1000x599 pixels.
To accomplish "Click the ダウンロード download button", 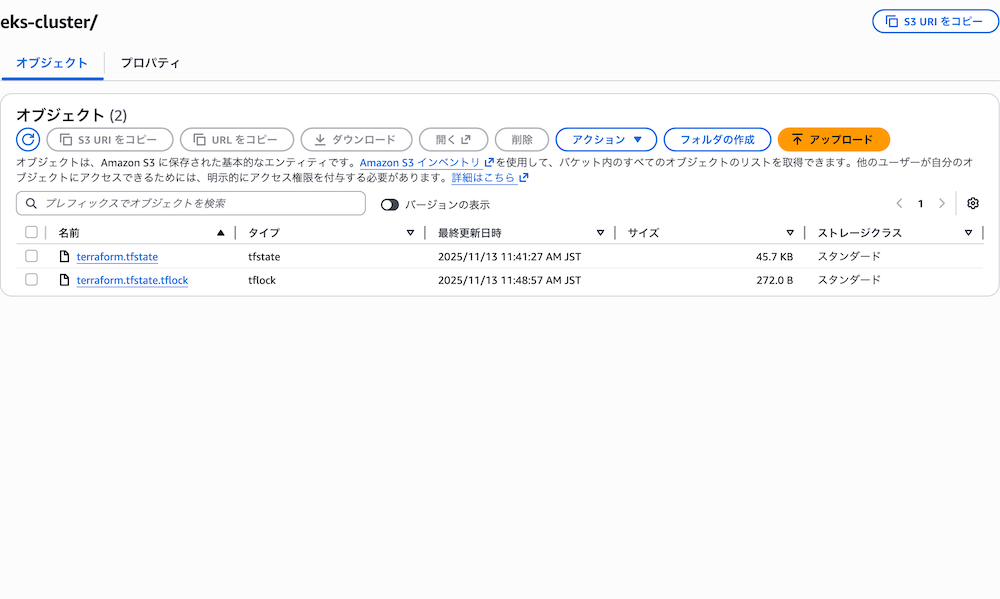I will tap(356, 140).
